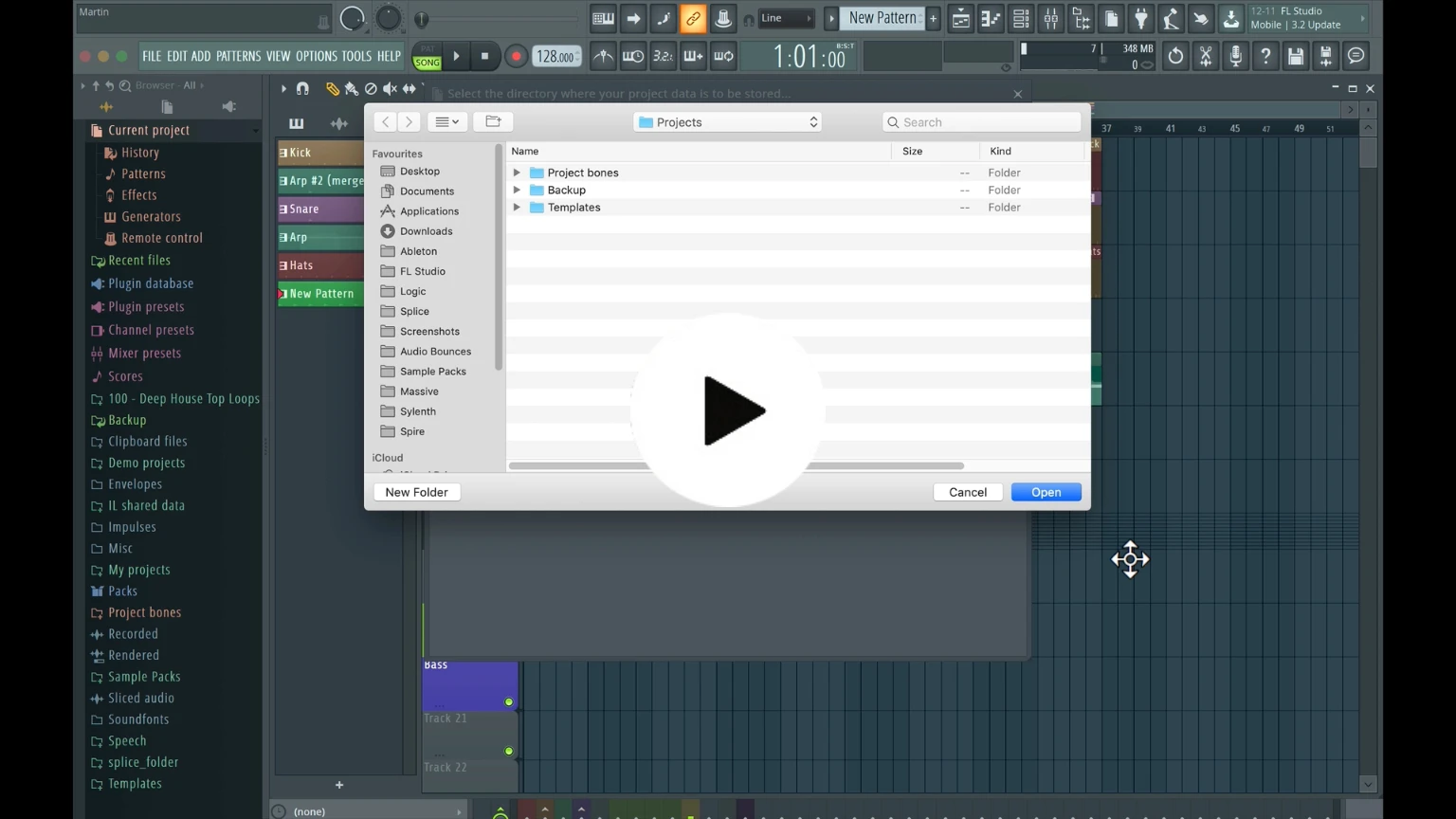The image size is (1456, 819).
Task: Select the playlist pencil draw tool
Action: pyautogui.click(x=333, y=88)
